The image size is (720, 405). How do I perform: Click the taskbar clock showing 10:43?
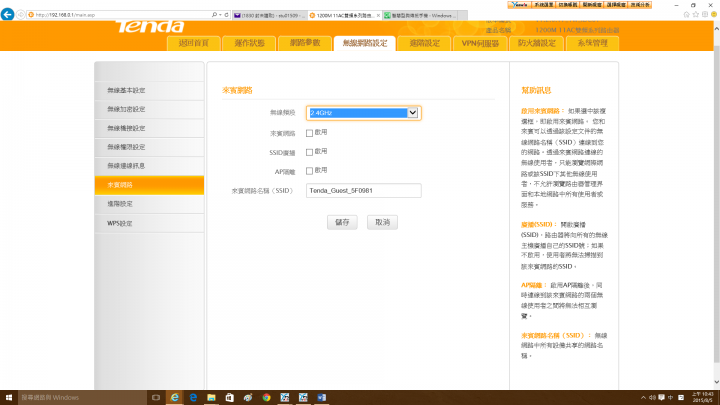pyautogui.click(x=703, y=398)
